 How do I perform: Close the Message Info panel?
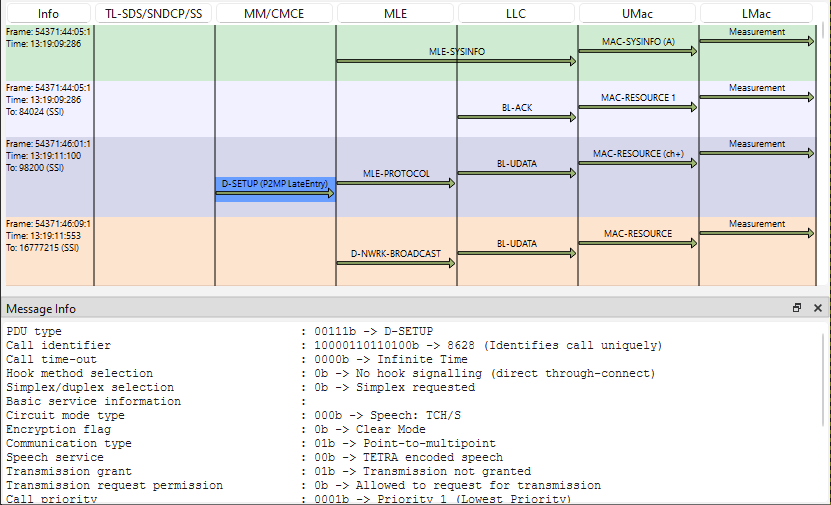[x=817, y=308]
